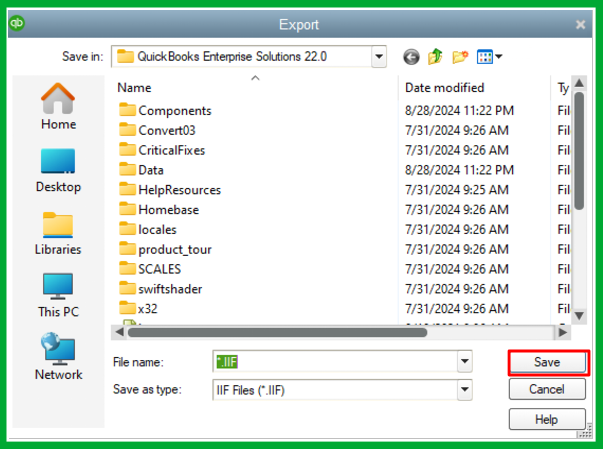Open Desktop in the places sidebar
Viewport: 603px width, 449px height.
point(58,170)
